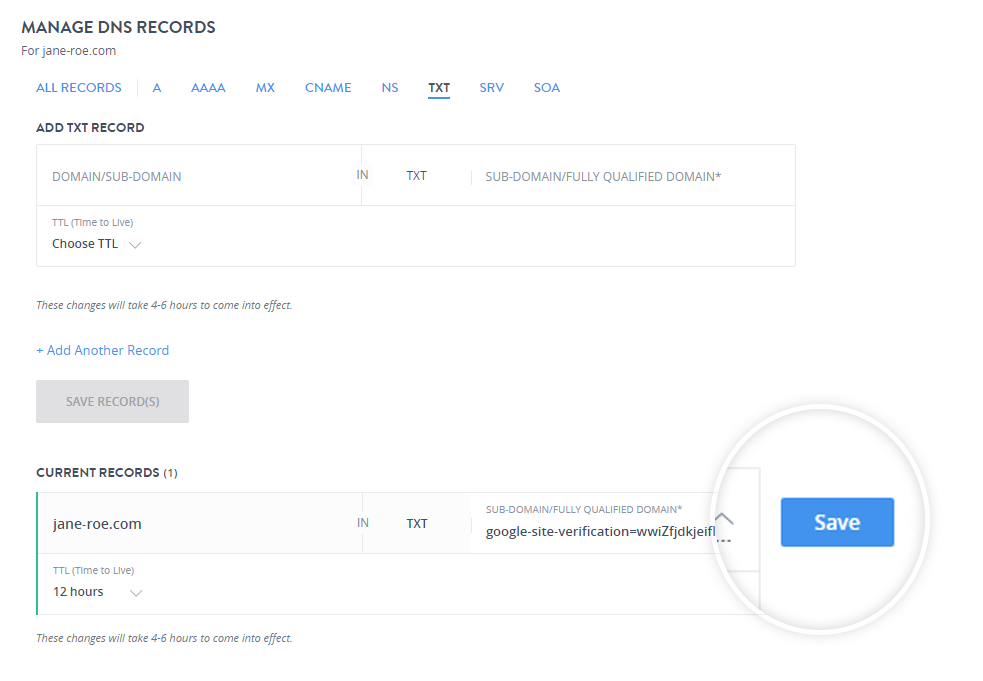Switch to the ALL RECORDS tab
Image resolution: width=983 pixels, height=681 pixels.
tap(79, 88)
